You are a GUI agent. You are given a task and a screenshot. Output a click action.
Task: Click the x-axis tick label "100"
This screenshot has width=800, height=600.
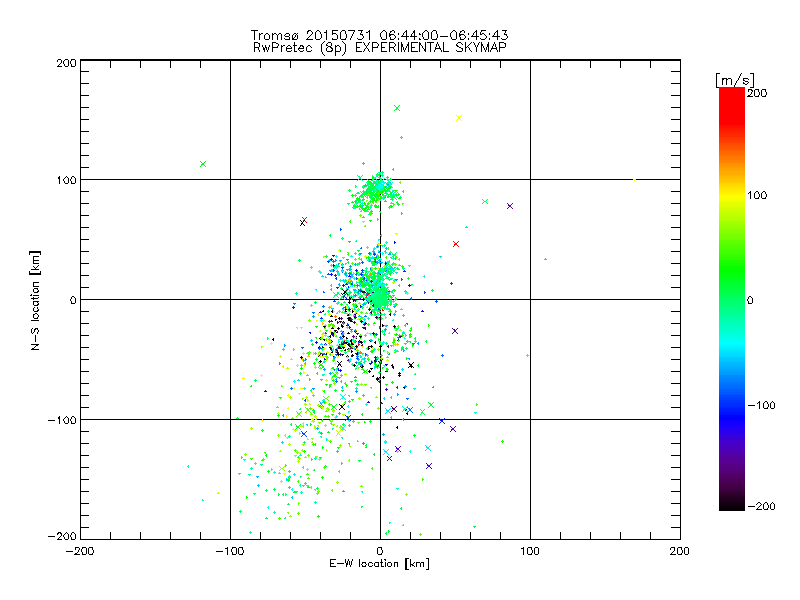pyautogui.click(x=530, y=551)
